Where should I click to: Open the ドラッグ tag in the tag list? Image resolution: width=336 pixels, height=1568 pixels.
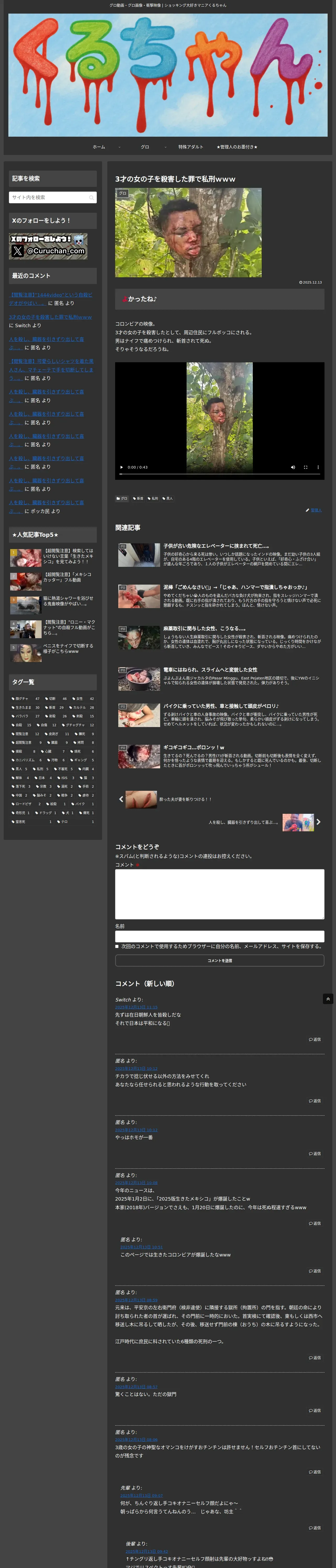click(46, 813)
